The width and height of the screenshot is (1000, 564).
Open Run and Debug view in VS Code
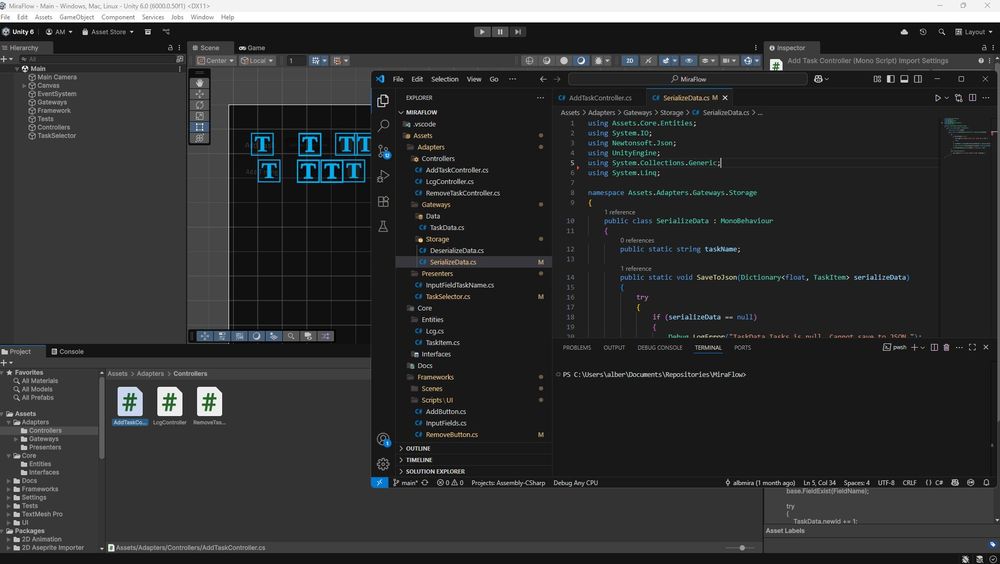(x=383, y=176)
